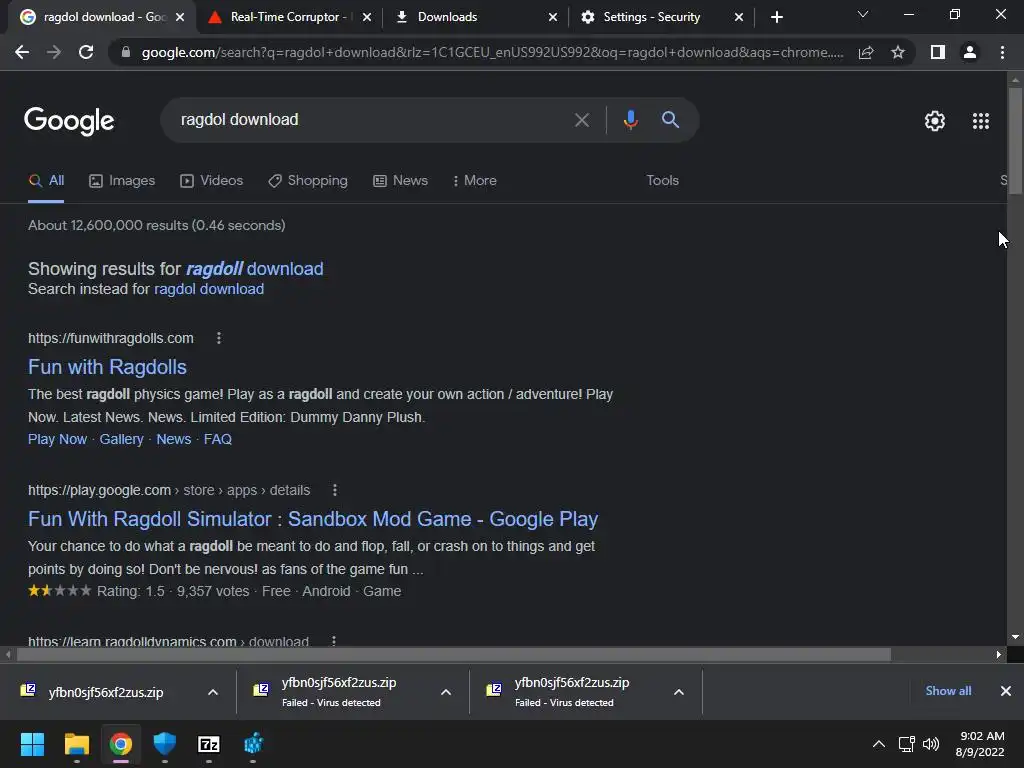The width and height of the screenshot is (1024, 768).
Task: Open the FAQ sitelink
Action: pos(217,440)
